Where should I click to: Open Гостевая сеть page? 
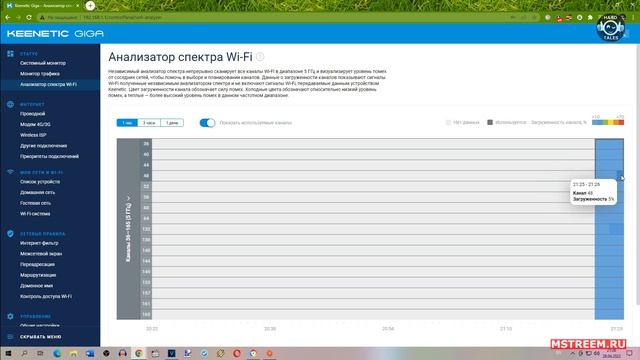click(36, 203)
